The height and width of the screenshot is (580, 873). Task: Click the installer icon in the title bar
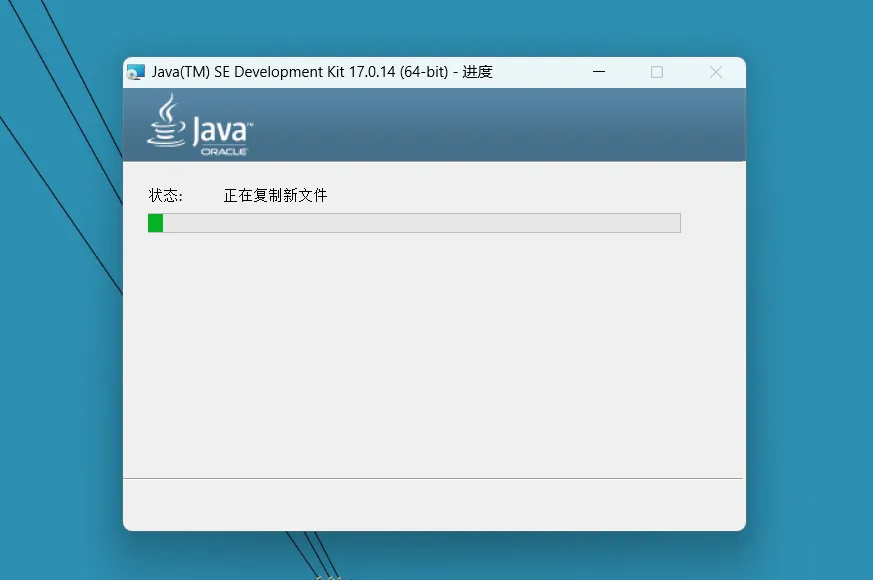(x=136, y=72)
